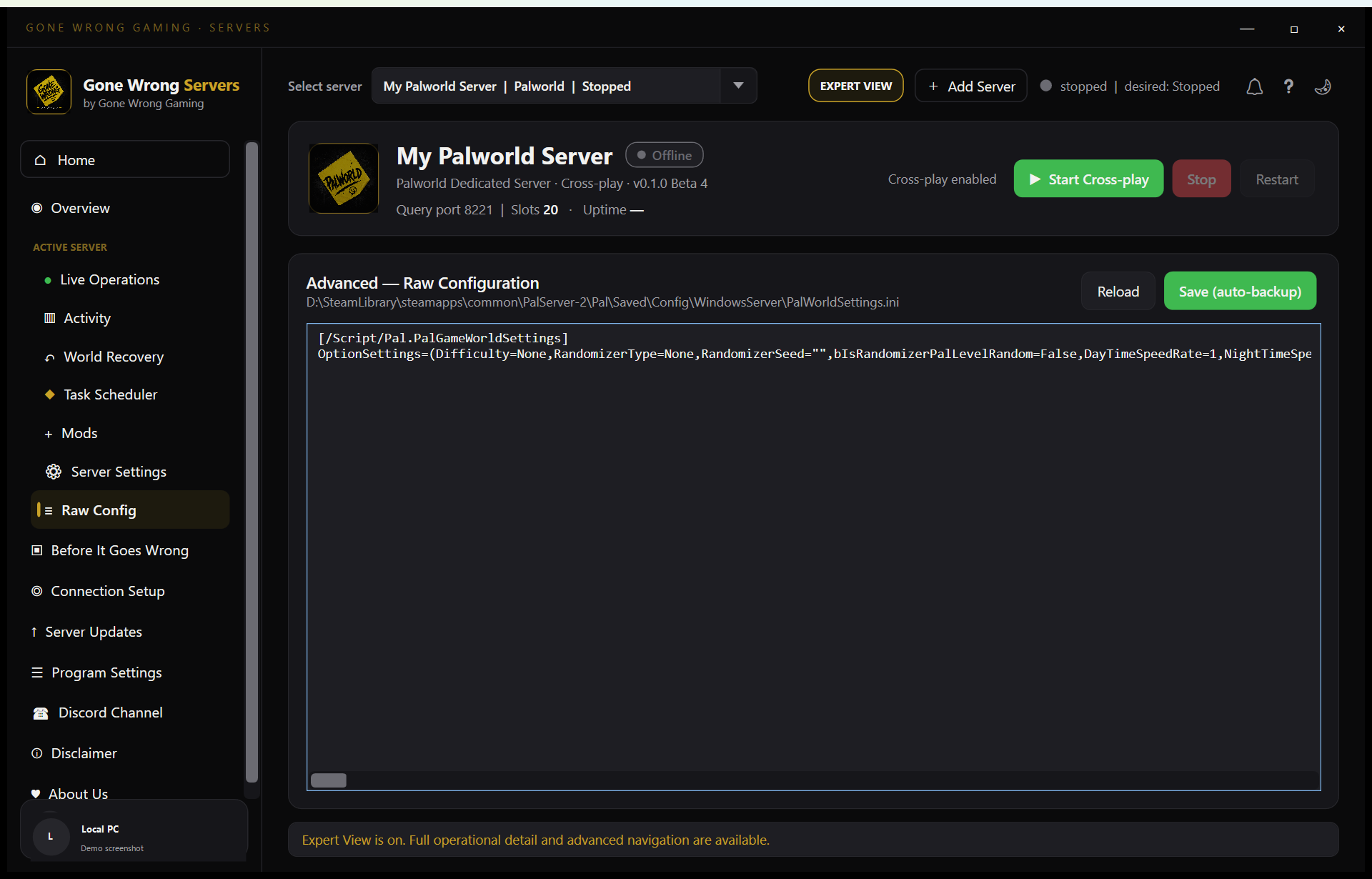Click the Restart button
The height and width of the screenshot is (879, 1372).
click(1277, 179)
